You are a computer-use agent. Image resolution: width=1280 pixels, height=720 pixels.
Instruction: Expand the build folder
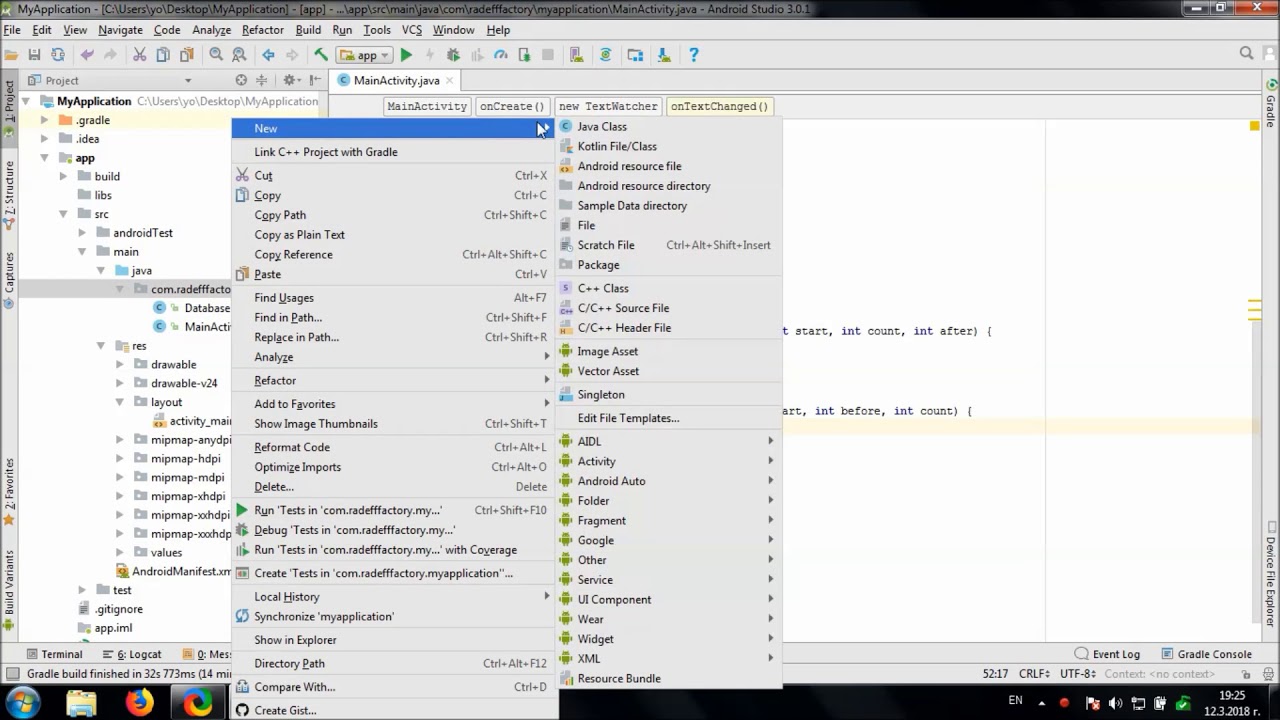click(63, 176)
